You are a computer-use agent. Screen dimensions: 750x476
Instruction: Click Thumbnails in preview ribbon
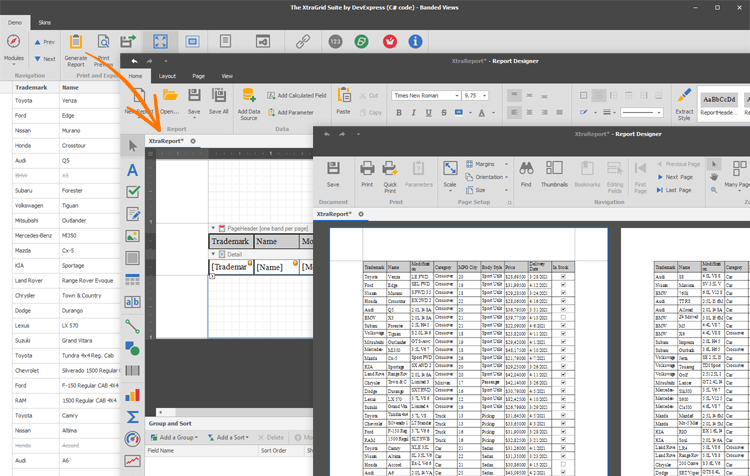click(554, 168)
